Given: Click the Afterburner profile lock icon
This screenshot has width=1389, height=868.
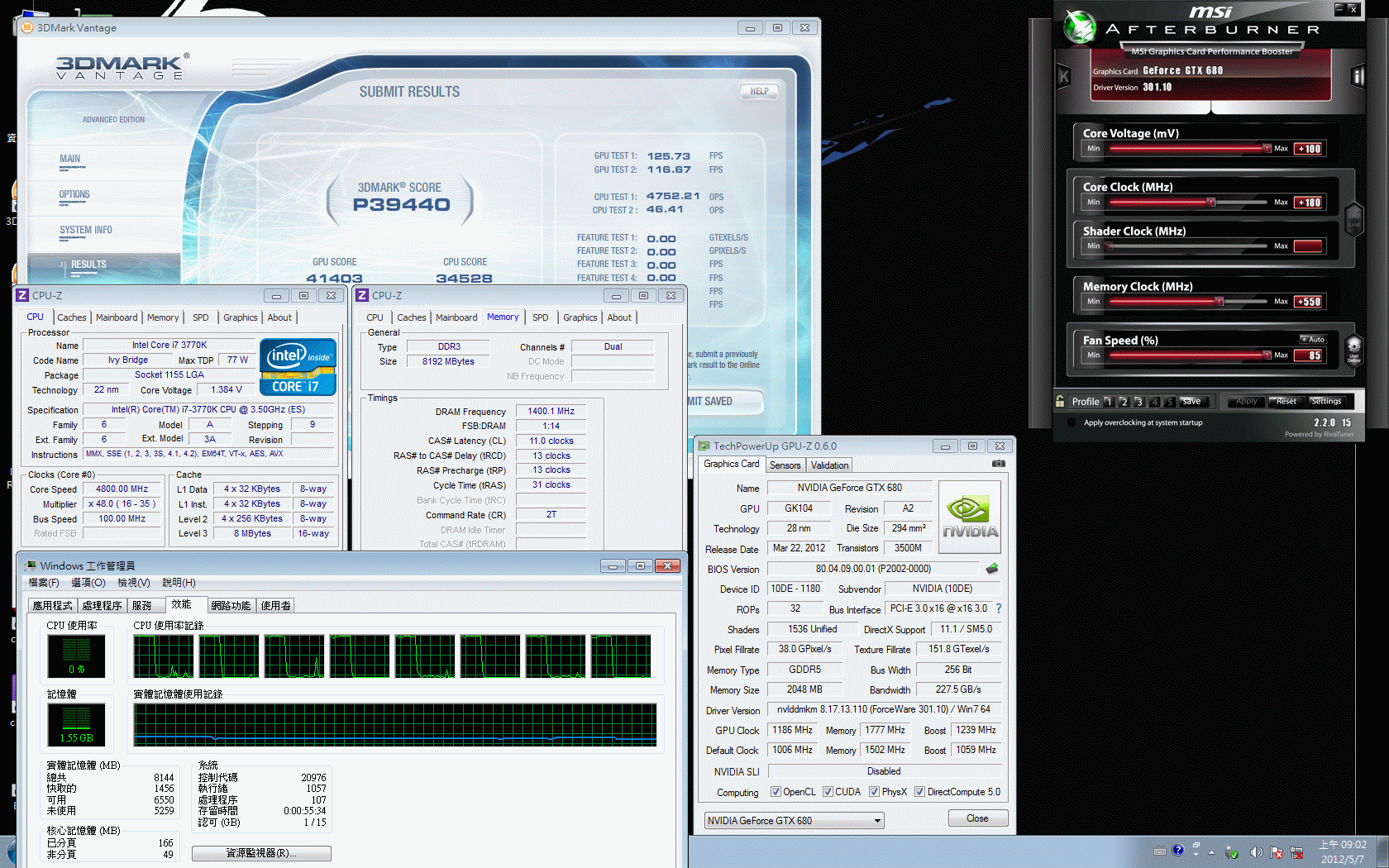Looking at the screenshot, I should coord(1060,401).
